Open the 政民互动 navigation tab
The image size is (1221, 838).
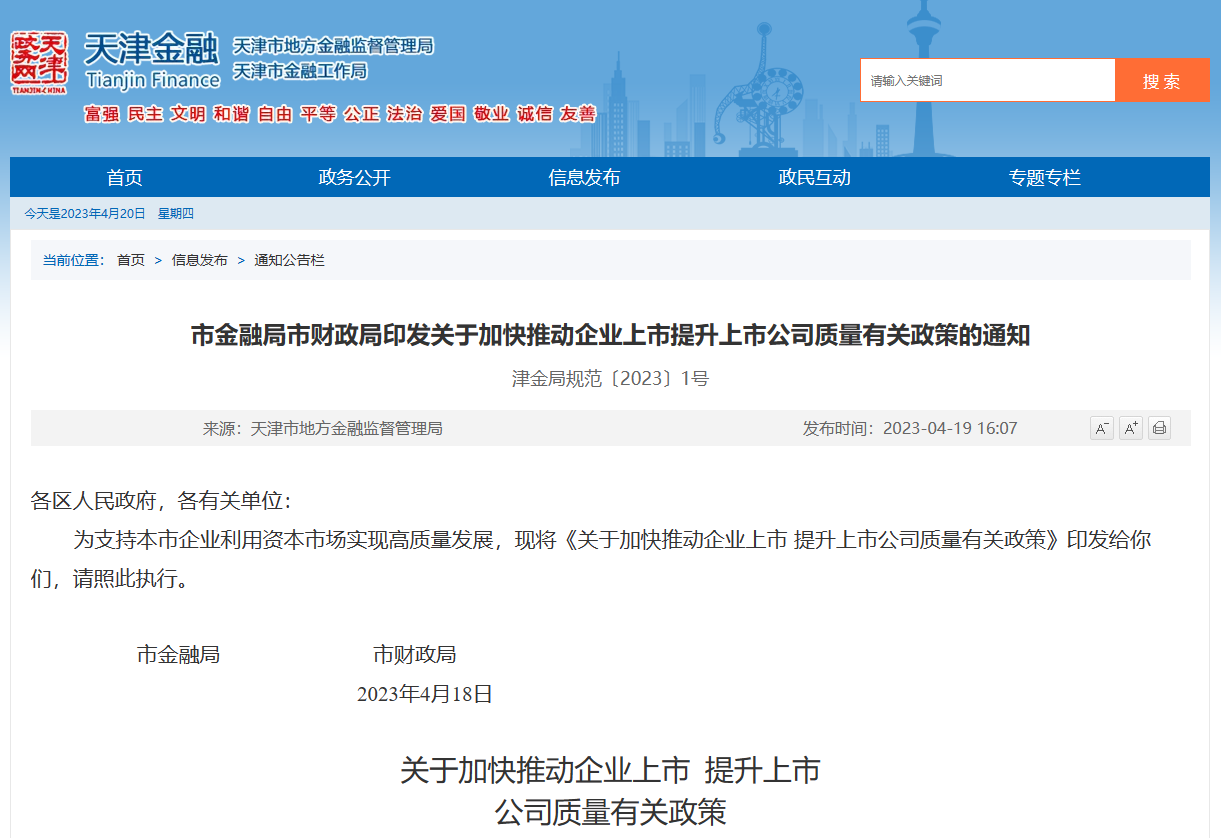(815, 177)
